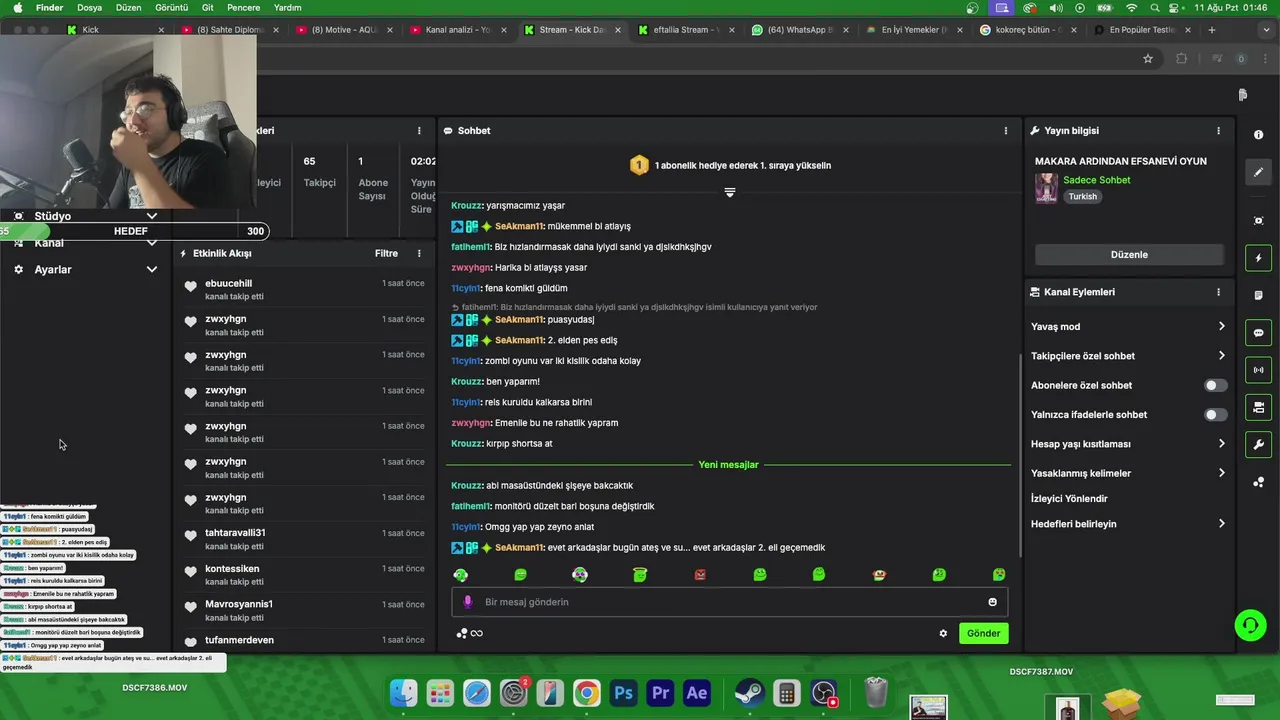Viewport: 1280px width, 720px height.
Task: Open Sohbet panel three-dot menu
Action: (x=1006, y=131)
